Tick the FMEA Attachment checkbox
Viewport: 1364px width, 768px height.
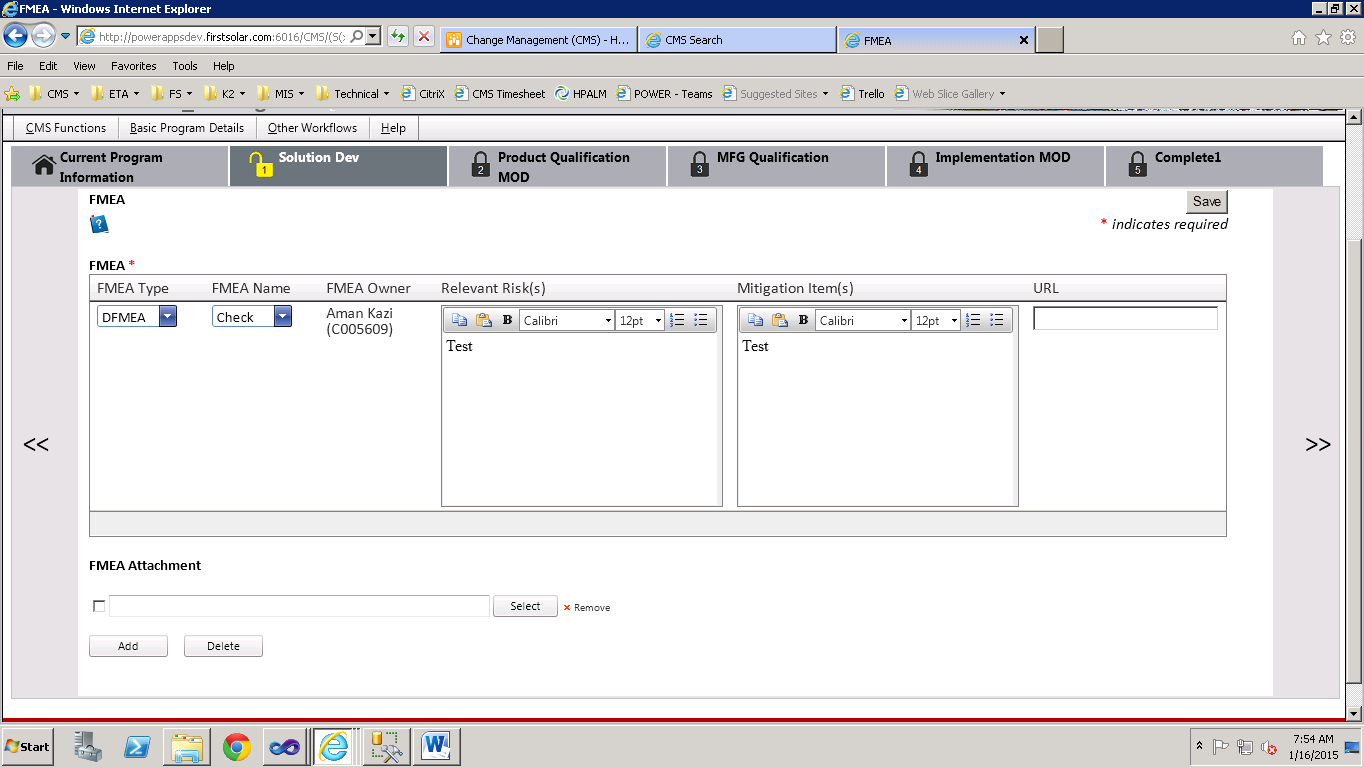pyautogui.click(x=98, y=606)
